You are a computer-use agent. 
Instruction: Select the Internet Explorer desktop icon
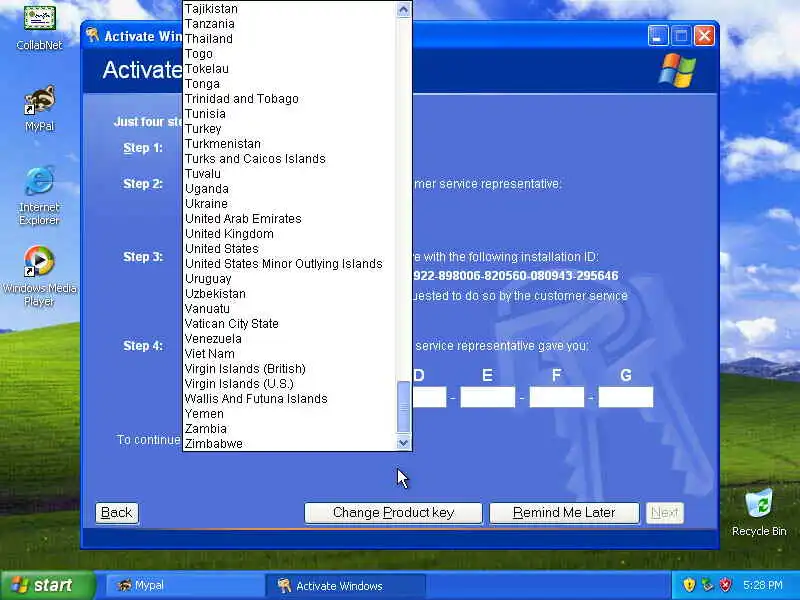(x=39, y=195)
